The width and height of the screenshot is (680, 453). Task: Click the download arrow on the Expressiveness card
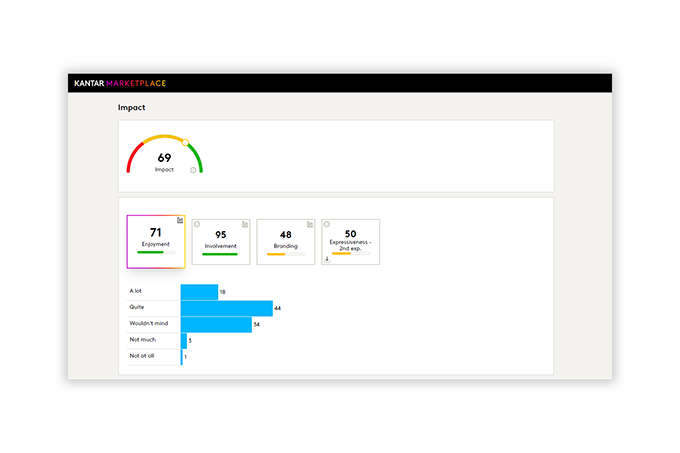coord(327,259)
